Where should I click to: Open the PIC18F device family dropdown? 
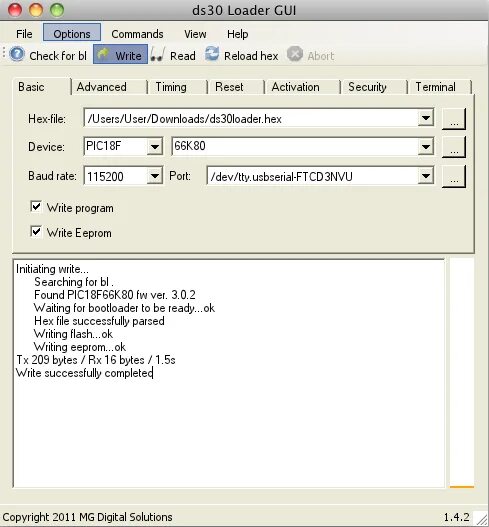point(155,147)
